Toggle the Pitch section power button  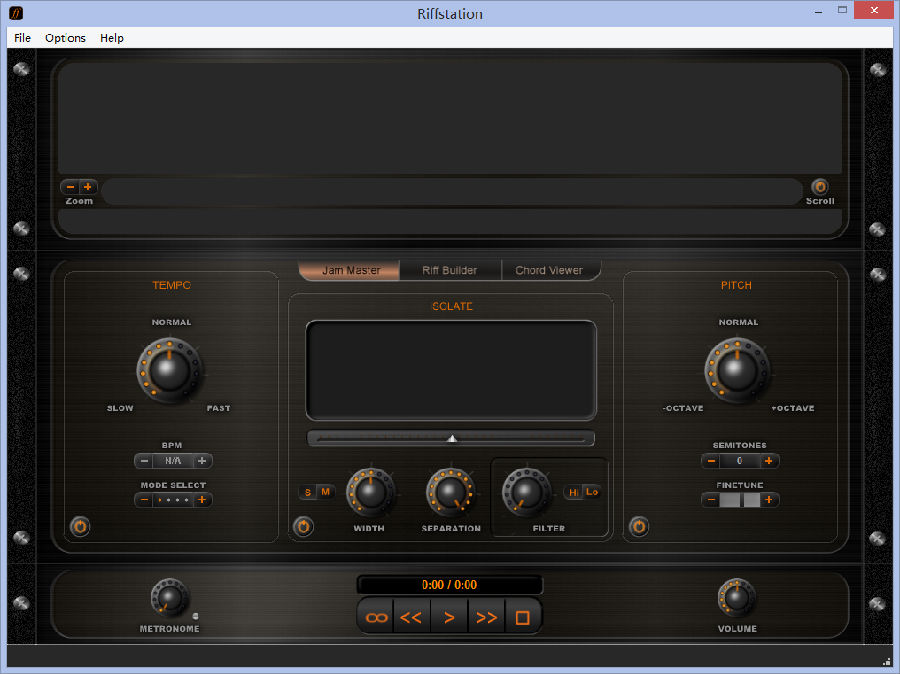point(639,526)
